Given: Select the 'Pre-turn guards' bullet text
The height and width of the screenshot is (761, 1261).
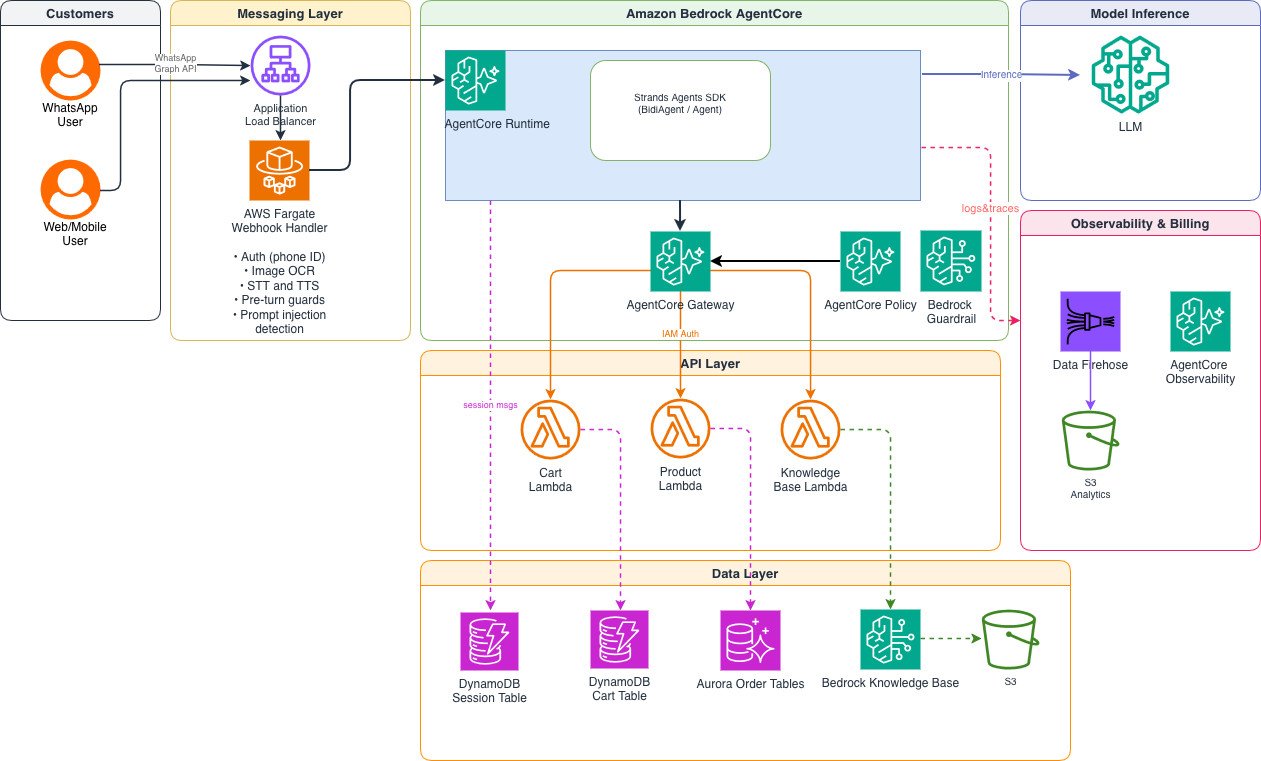Looking at the screenshot, I should click(x=279, y=300).
